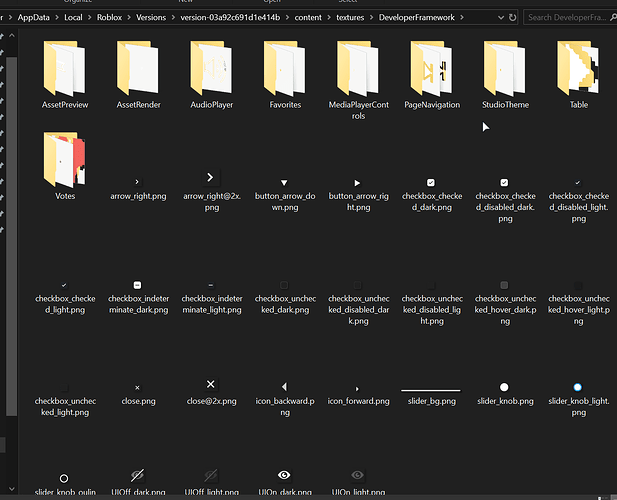The image size is (617, 500).
Task: Select the Votes folder icon
Action: [x=65, y=159]
